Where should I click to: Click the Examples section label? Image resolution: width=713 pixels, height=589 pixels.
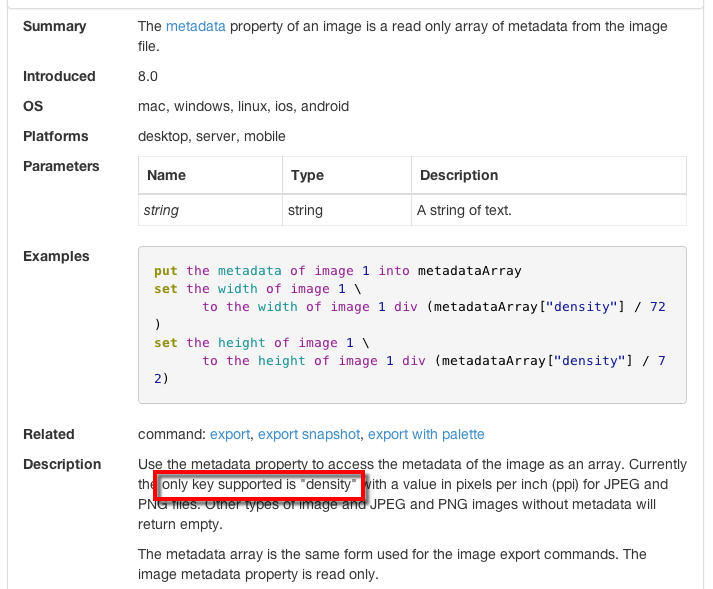56,256
